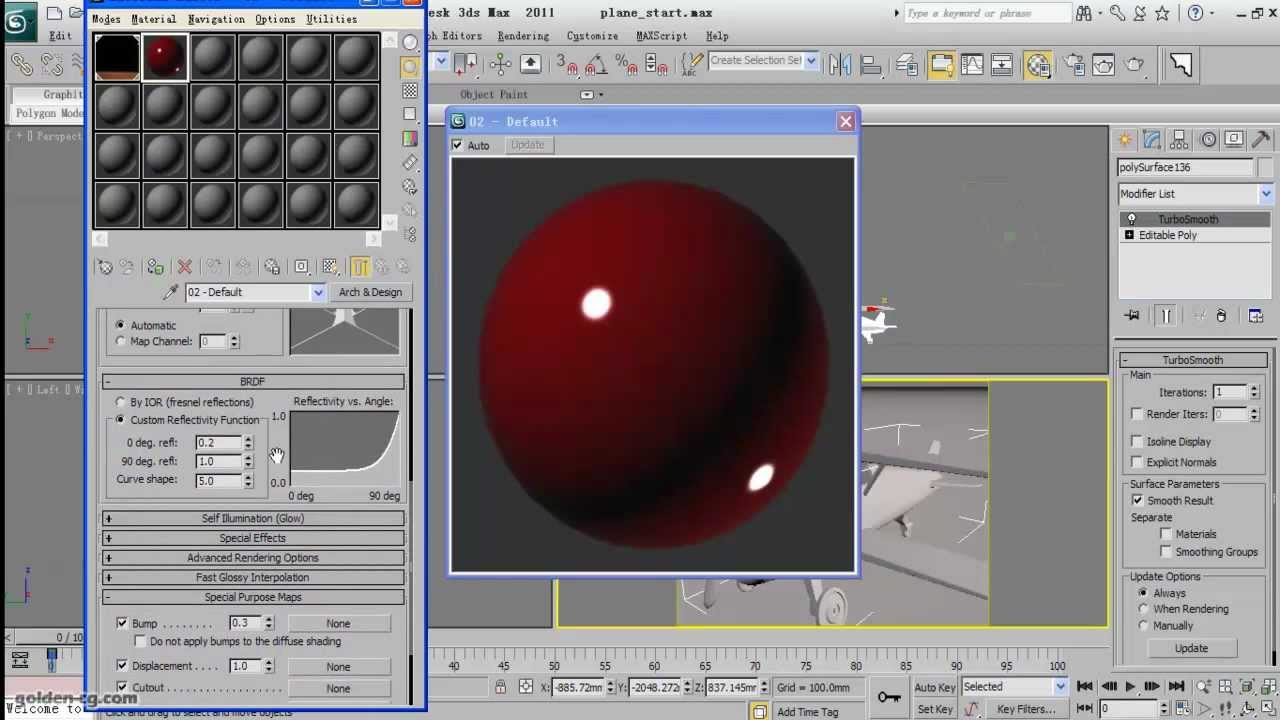Open the Hierarchy command panel tab
This screenshot has width=1280, height=720.
1180,140
